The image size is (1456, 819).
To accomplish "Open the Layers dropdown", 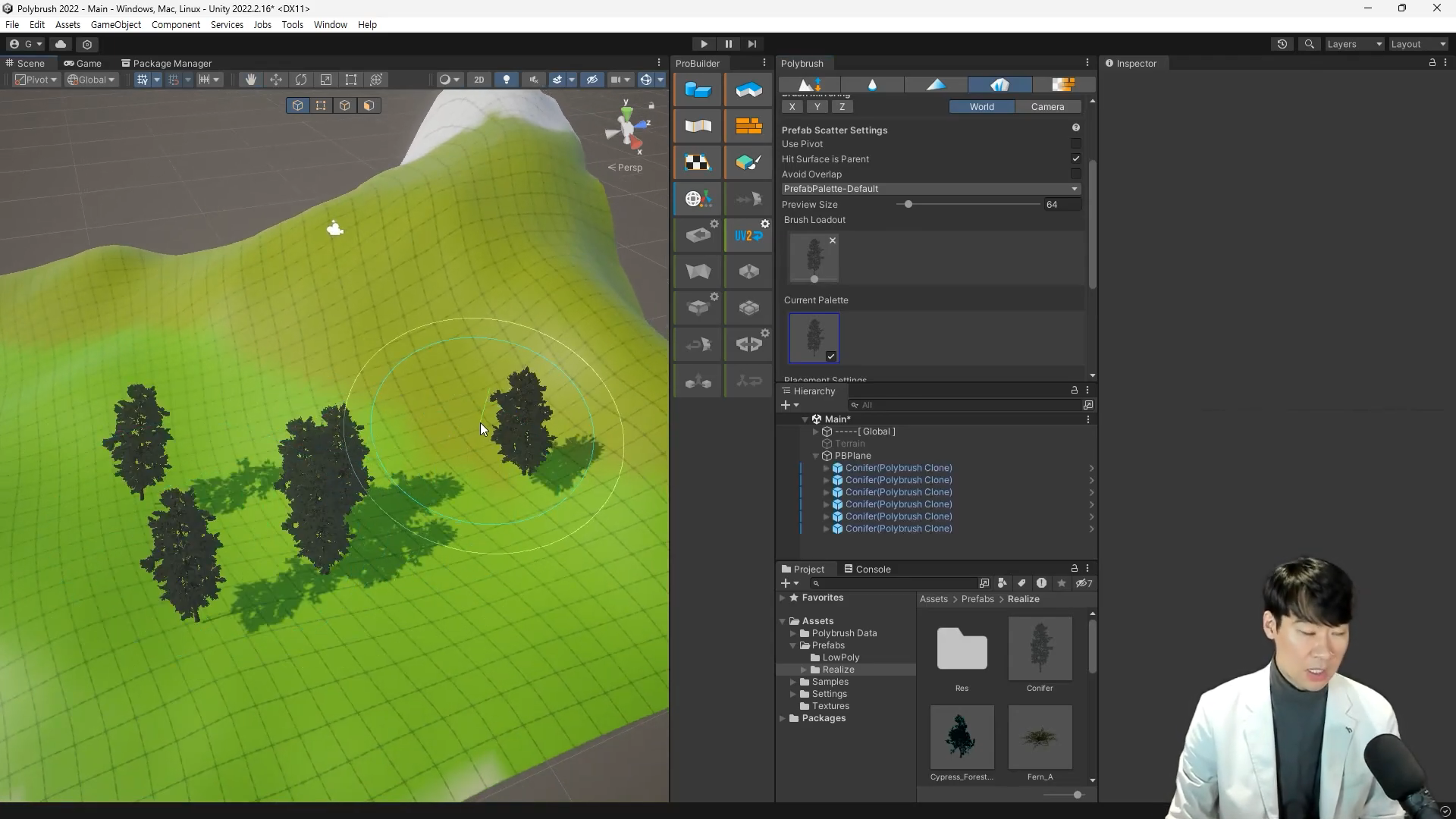I will (1354, 44).
